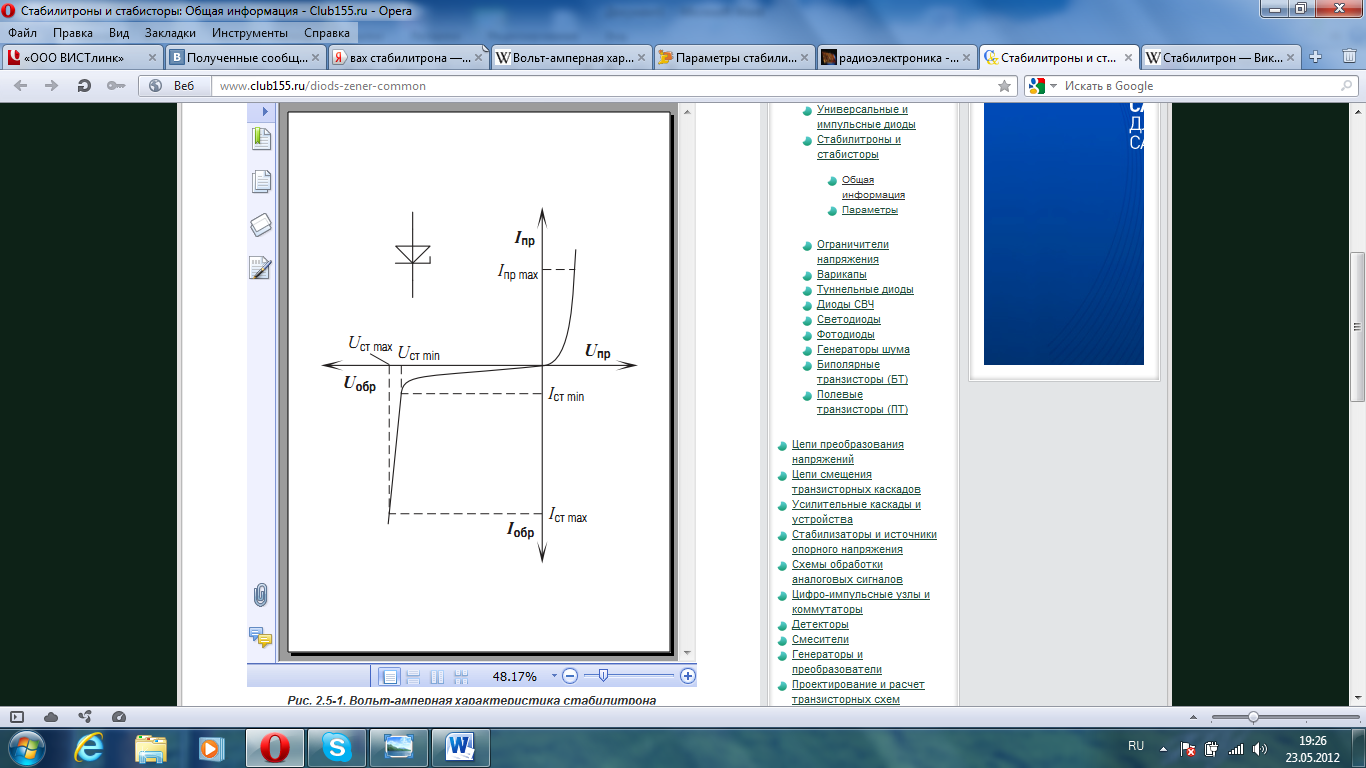1366x768 pixels.
Task: Open the Comments bubble icon in PDF sidebar
Action: pos(261,637)
